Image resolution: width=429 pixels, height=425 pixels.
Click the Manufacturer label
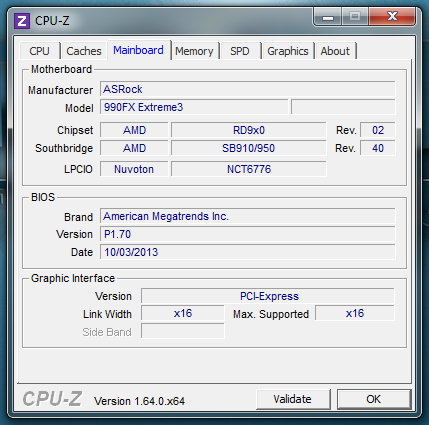[x=61, y=90]
